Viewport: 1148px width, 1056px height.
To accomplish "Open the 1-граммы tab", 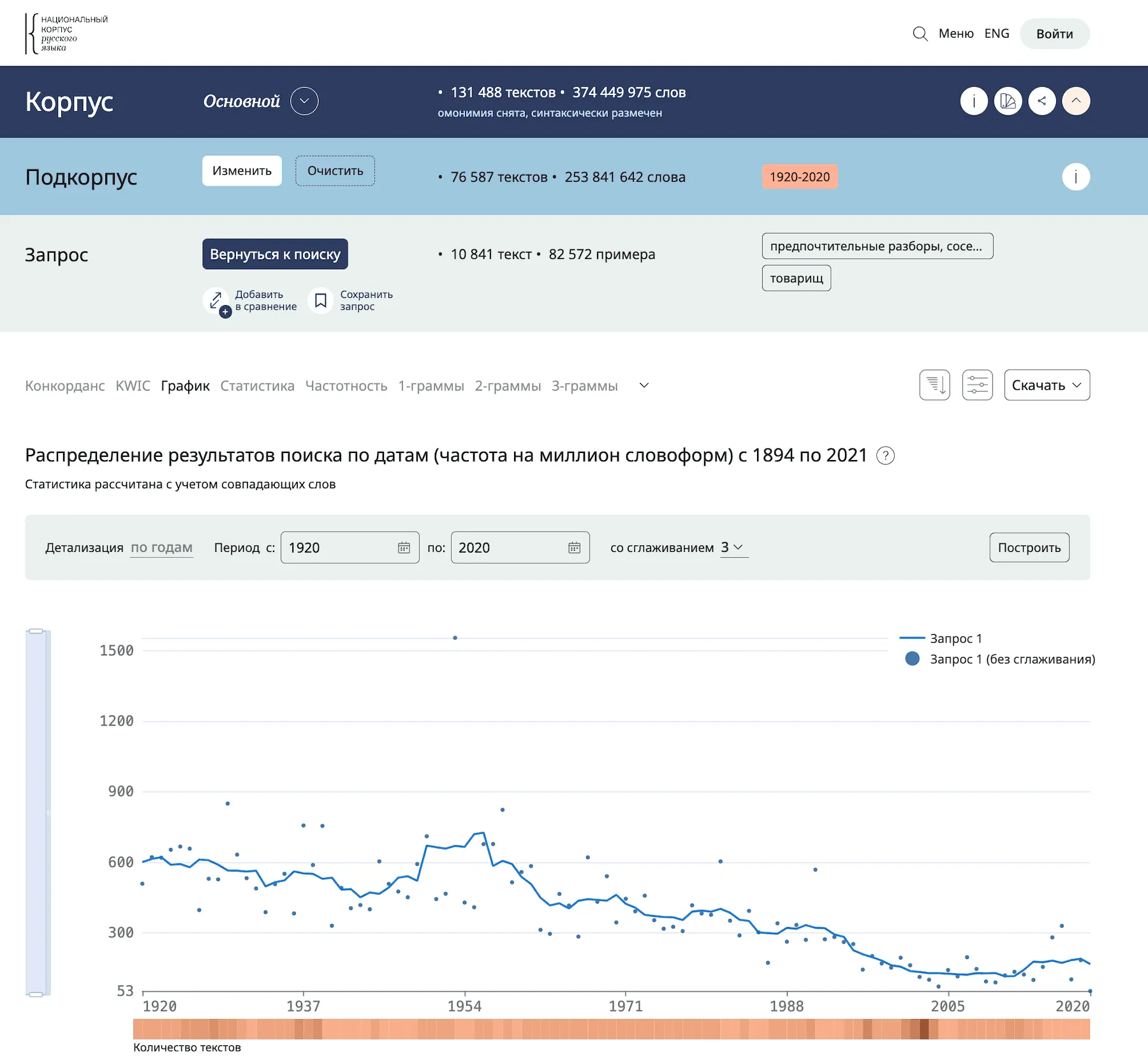I will tap(430, 386).
